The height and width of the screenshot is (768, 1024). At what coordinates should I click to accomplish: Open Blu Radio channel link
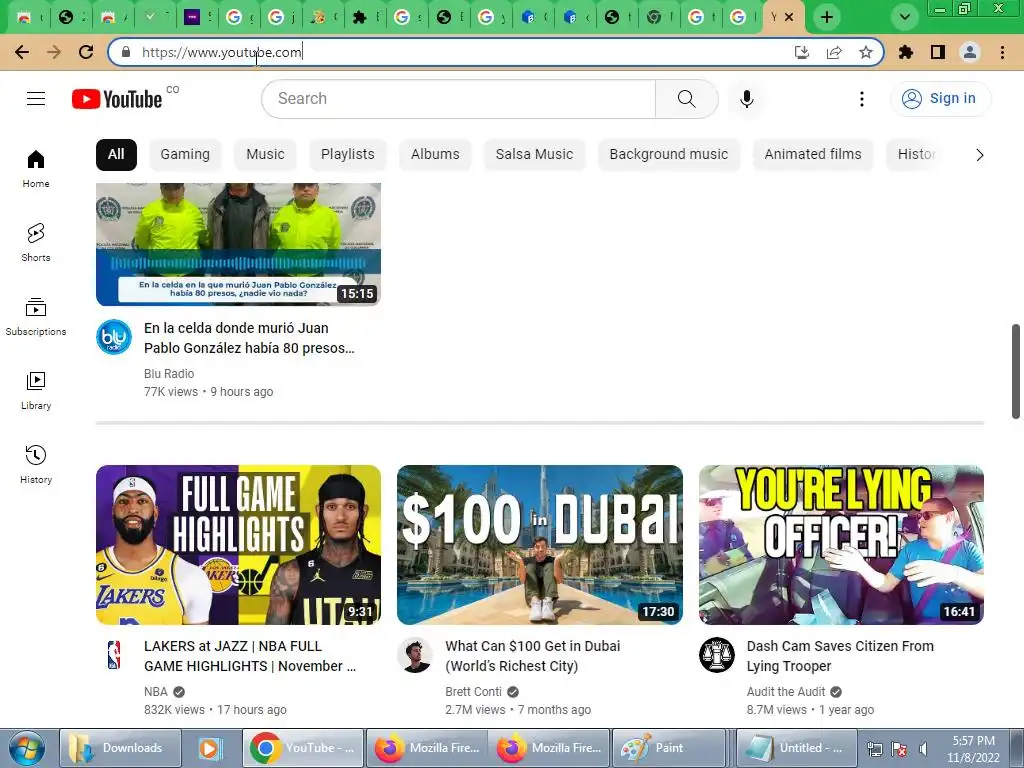click(x=168, y=374)
